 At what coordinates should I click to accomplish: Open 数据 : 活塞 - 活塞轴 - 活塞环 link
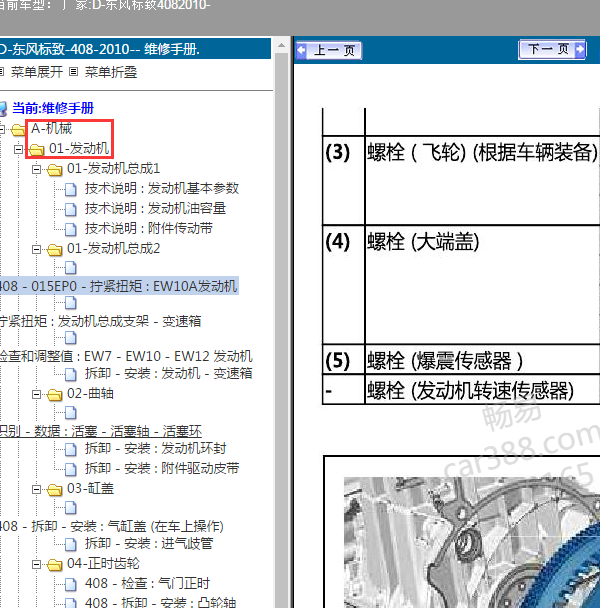click(x=118, y=431)
